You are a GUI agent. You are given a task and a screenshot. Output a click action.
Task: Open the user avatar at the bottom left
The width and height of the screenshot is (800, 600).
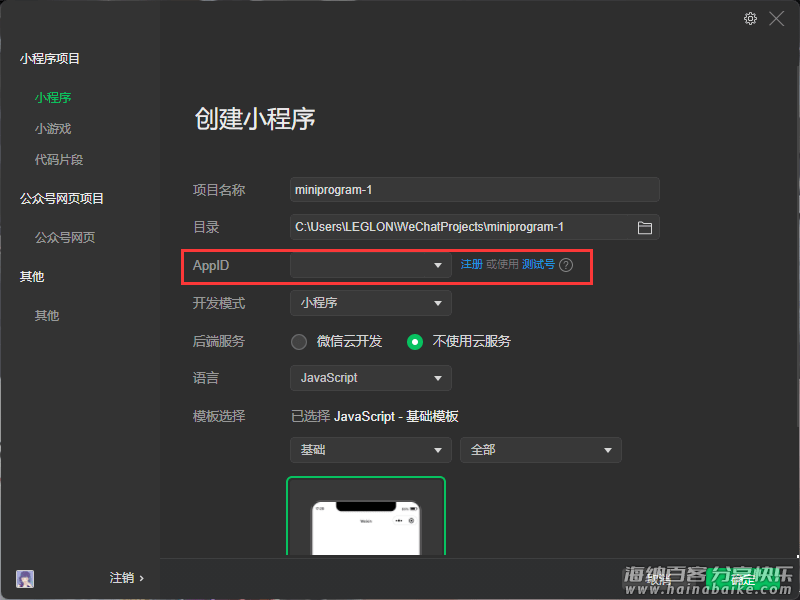coord(24,579)
